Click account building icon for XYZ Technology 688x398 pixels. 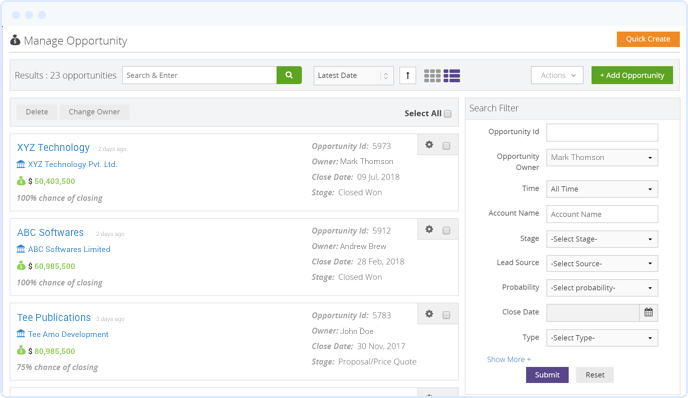21,164
